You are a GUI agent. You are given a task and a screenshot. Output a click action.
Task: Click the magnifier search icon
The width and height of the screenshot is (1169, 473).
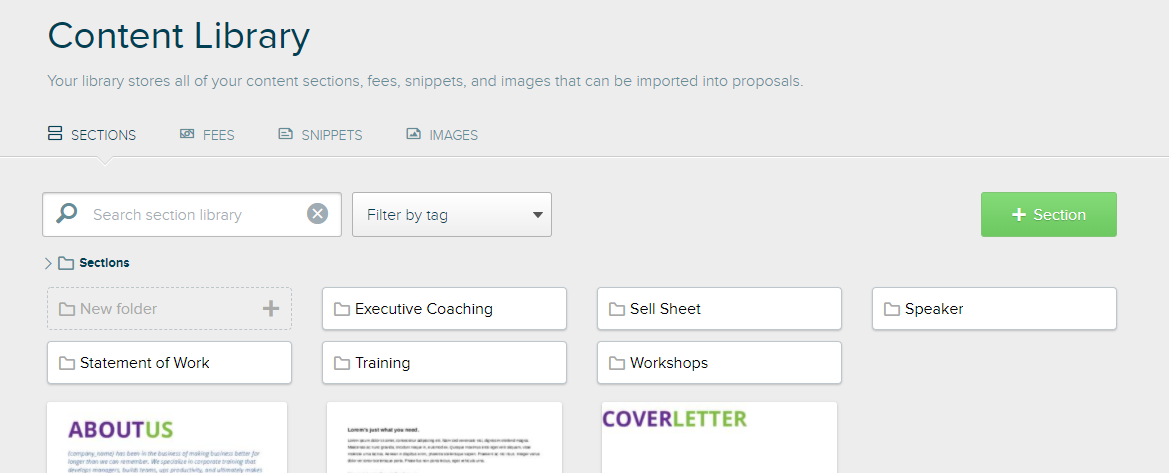[x=67, y=213]
